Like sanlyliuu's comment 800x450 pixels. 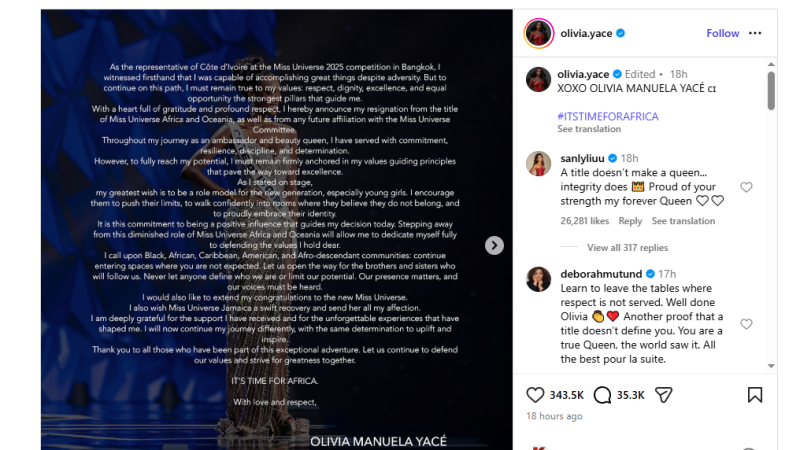(x=746, y=187)
